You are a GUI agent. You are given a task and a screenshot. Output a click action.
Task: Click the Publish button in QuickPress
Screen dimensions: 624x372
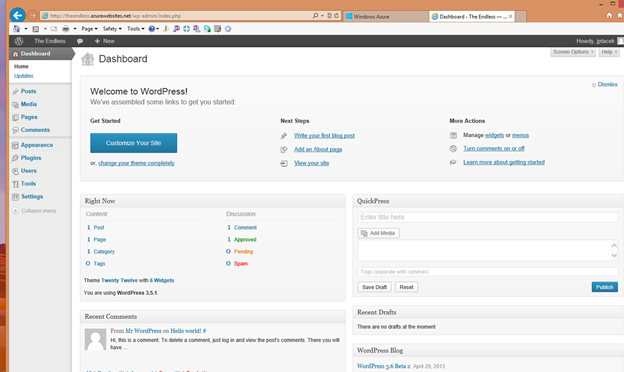pos(604,287)
